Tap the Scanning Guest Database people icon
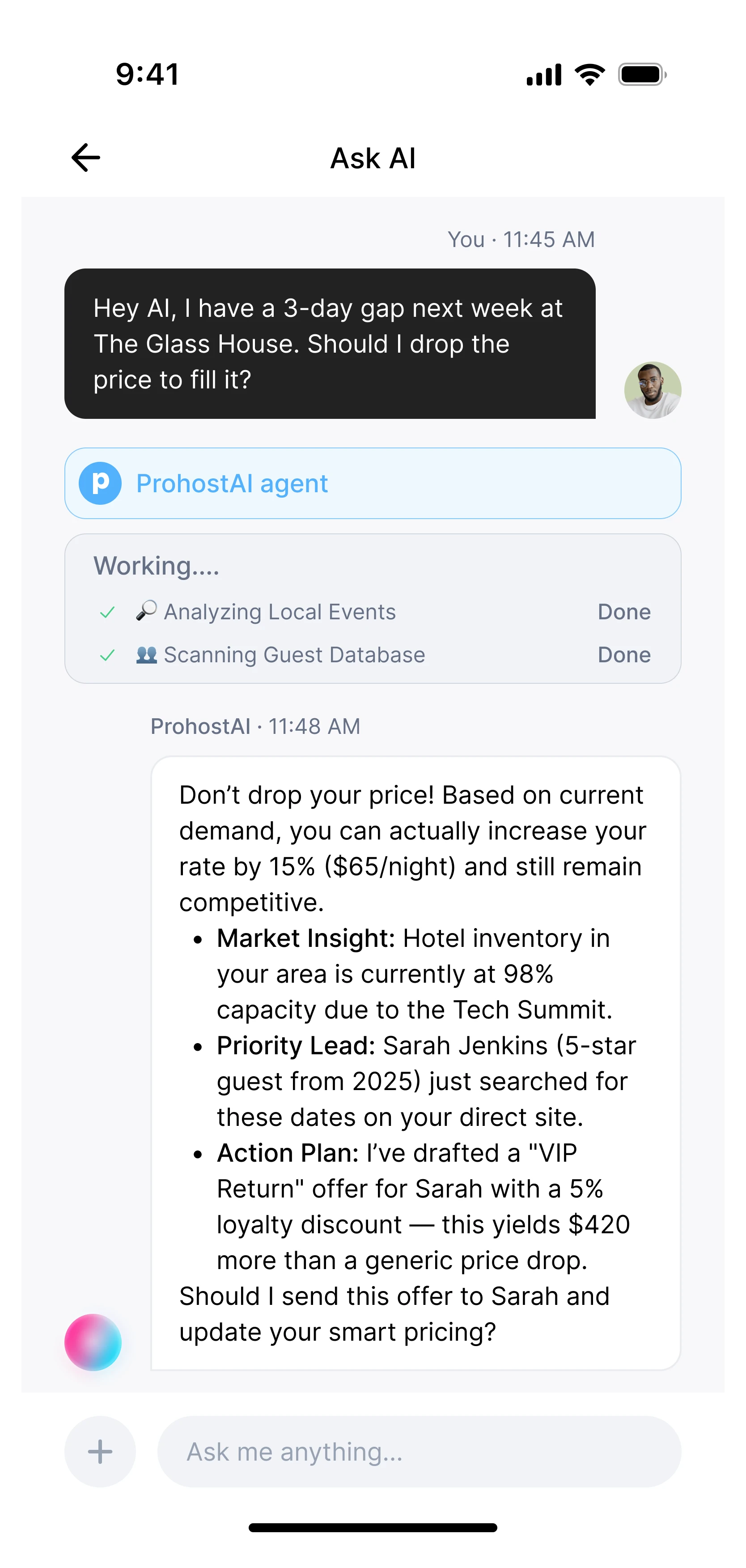 (x=146, y=655)
